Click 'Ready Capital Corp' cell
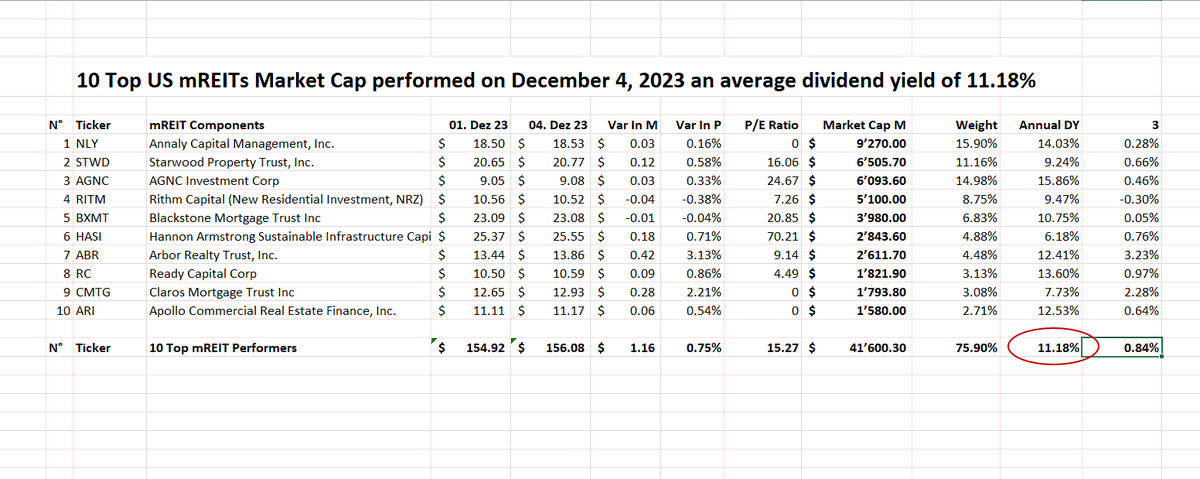Screen dimensions: 1200x479 (202, 274)
